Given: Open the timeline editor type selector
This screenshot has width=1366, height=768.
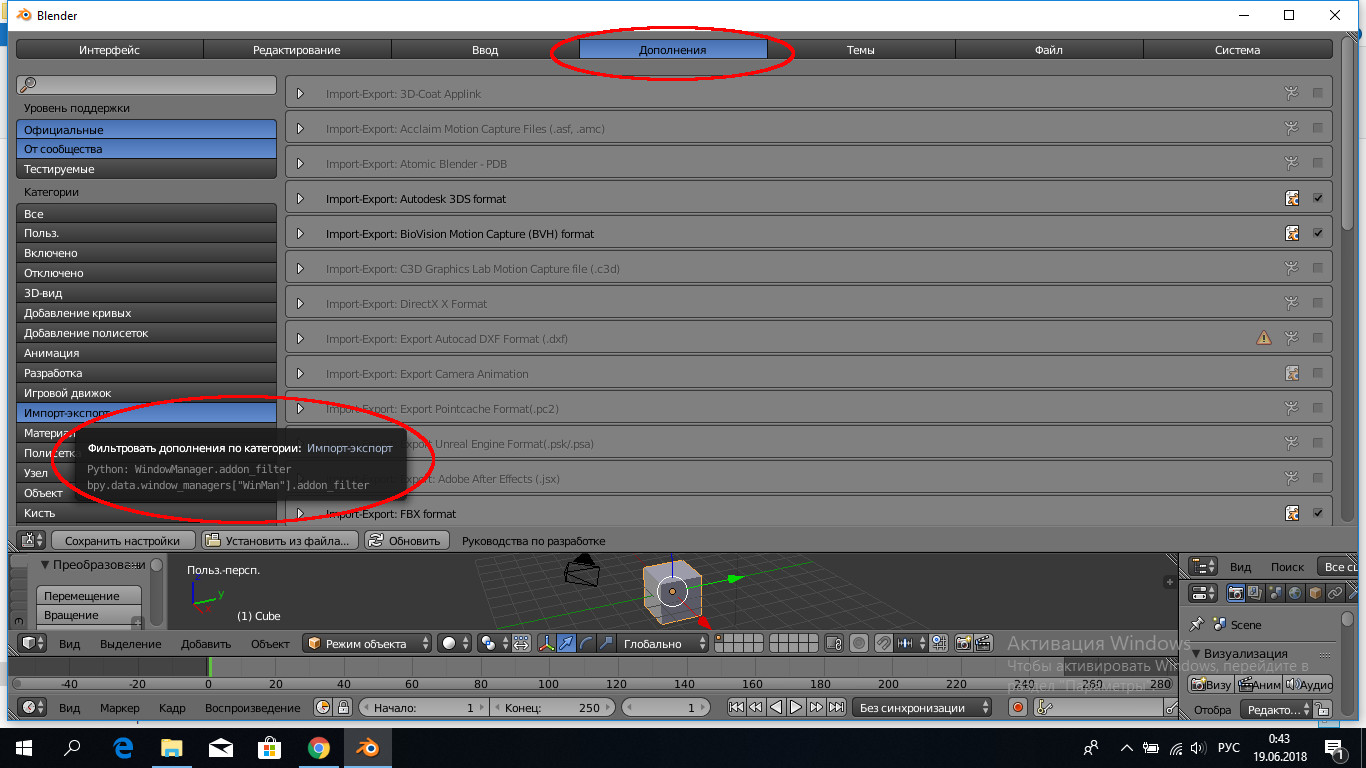Looking at the screenshot, I should pos(33,707).
